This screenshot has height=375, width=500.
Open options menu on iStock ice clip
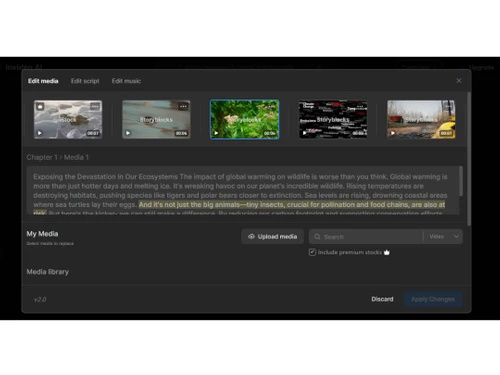coord(95,106)
